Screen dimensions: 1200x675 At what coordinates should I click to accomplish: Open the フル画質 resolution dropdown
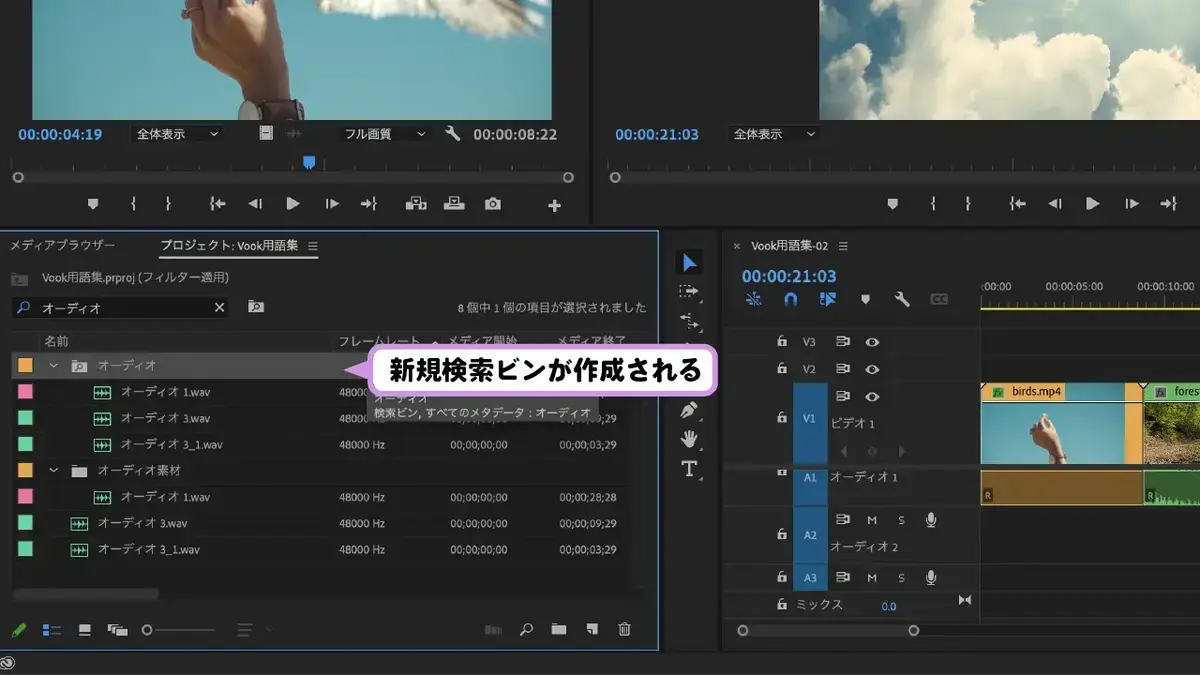click(384, 134)
